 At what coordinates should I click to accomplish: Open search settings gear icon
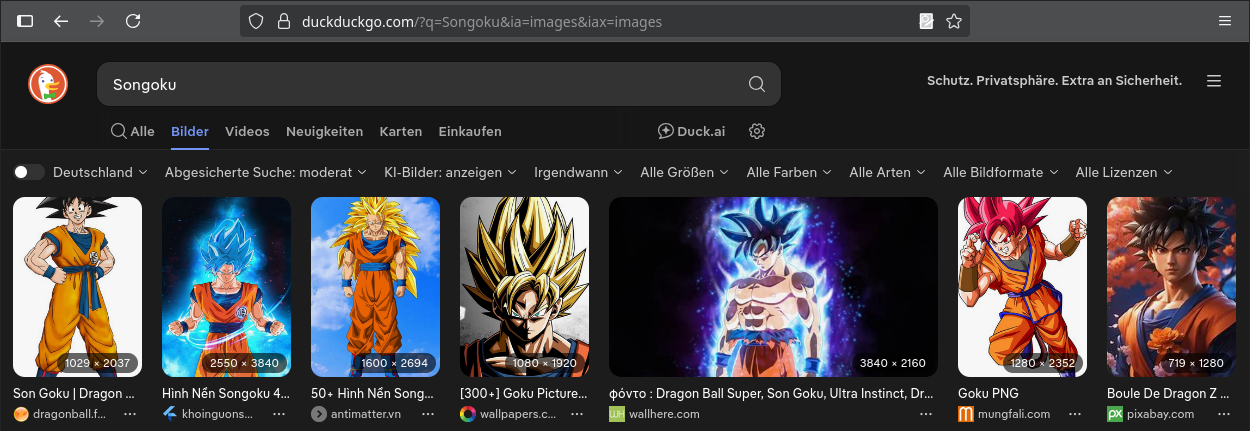pos(757,131)
